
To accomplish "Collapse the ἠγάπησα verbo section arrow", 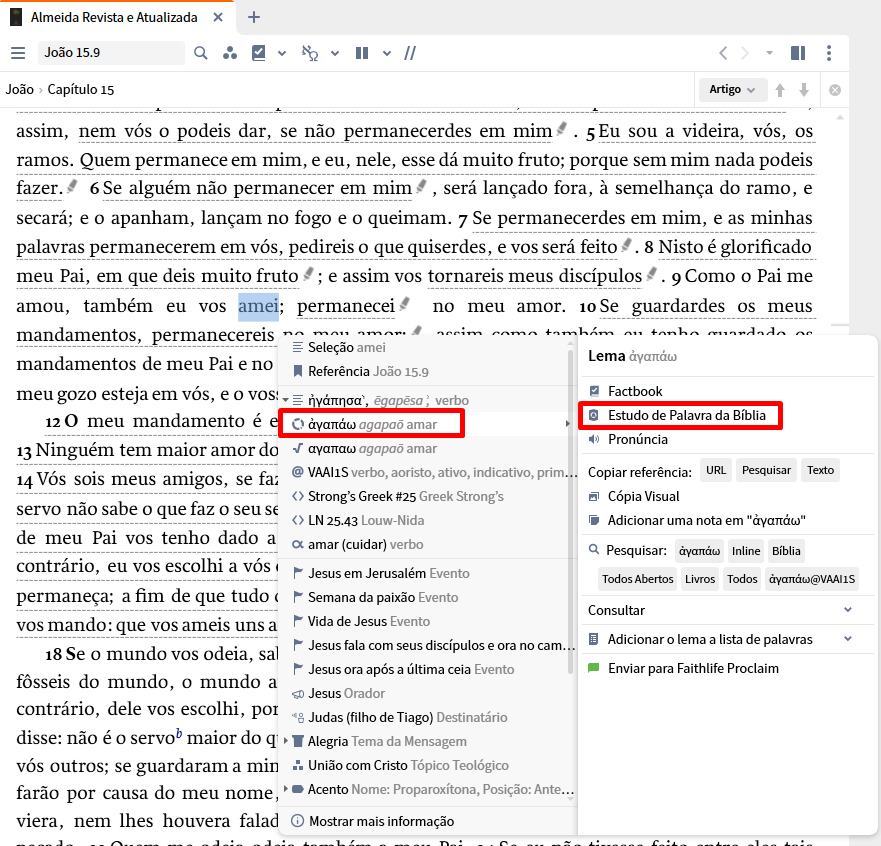I will point(285,401).
